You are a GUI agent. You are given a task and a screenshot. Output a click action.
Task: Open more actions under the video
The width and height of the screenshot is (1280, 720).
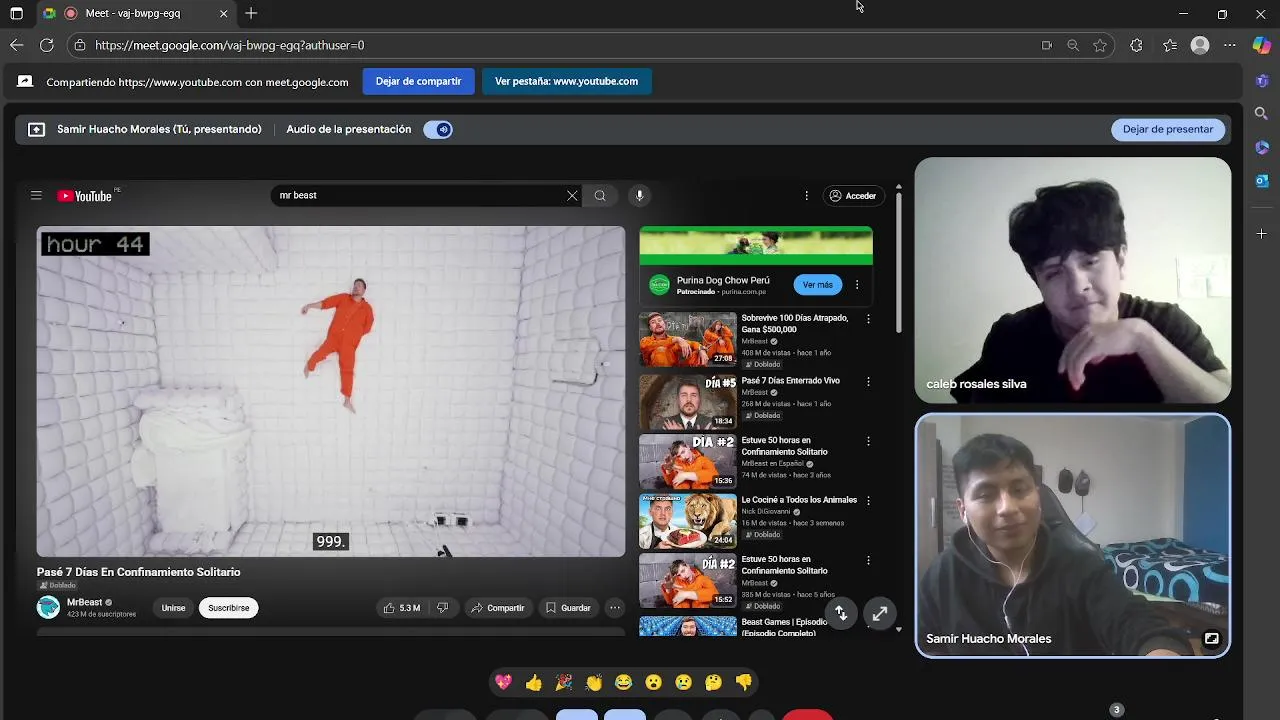coord(615,608)
